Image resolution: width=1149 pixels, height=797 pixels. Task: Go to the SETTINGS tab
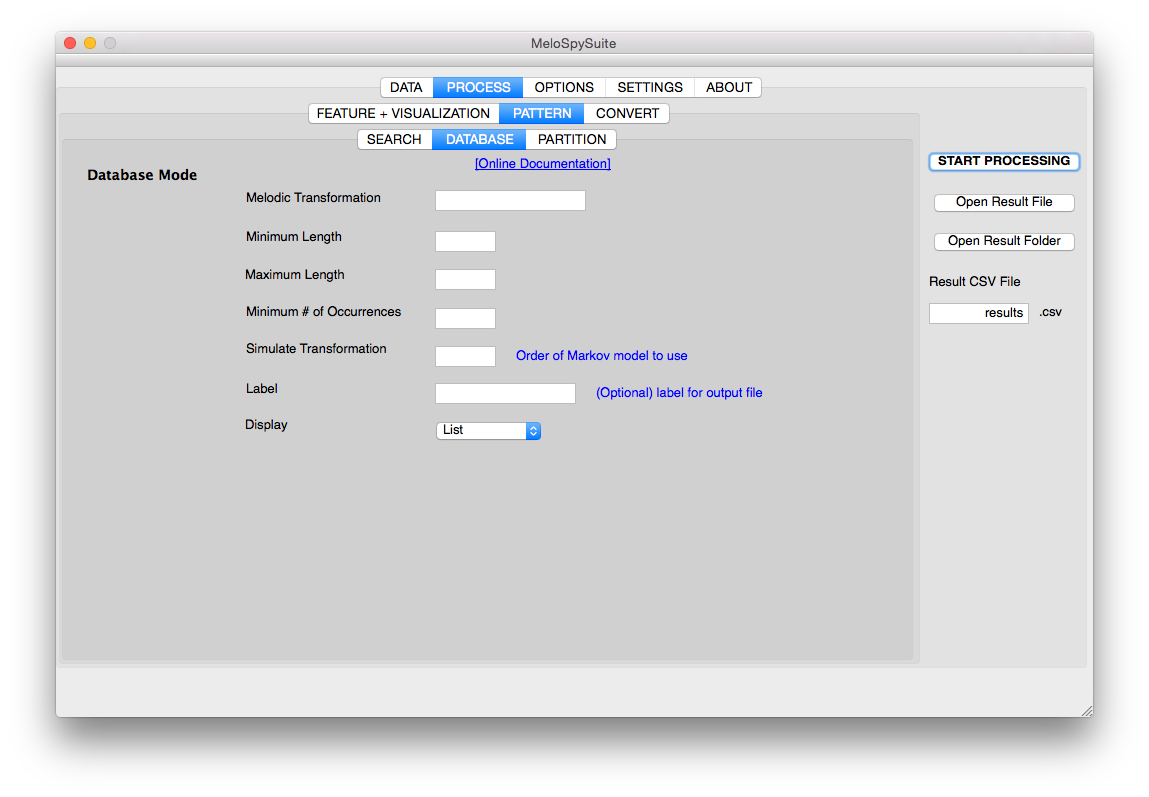650,87
